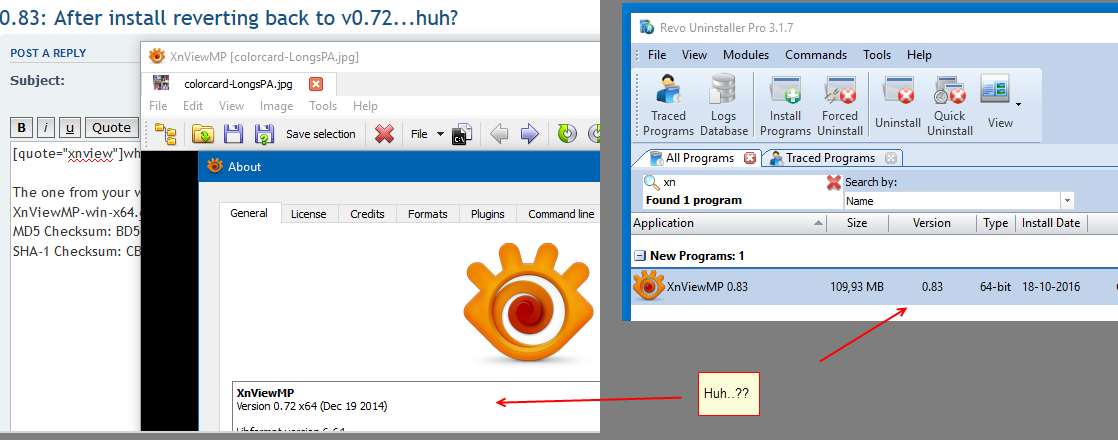Select the colorcard-LongsPA.jpg tab thumbnail
The width and height of the screenshot is (1118, 440).
(161, 83)
